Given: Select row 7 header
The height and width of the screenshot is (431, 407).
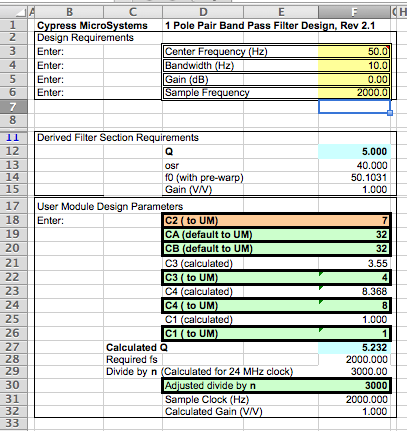Looking at the screenshot, I should [x=13, y=107].
